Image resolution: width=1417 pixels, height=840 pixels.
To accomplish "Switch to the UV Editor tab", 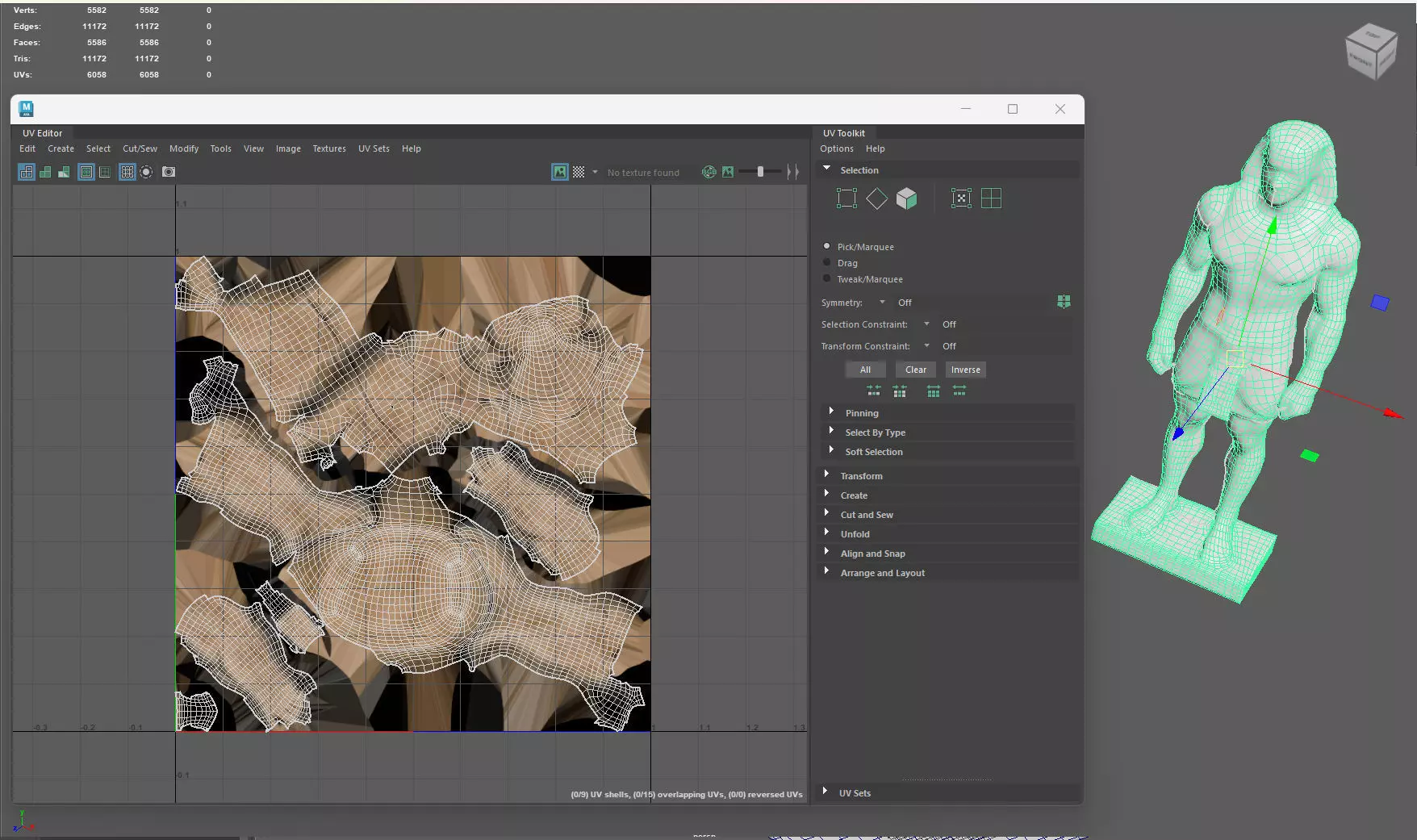I will 42,133.
